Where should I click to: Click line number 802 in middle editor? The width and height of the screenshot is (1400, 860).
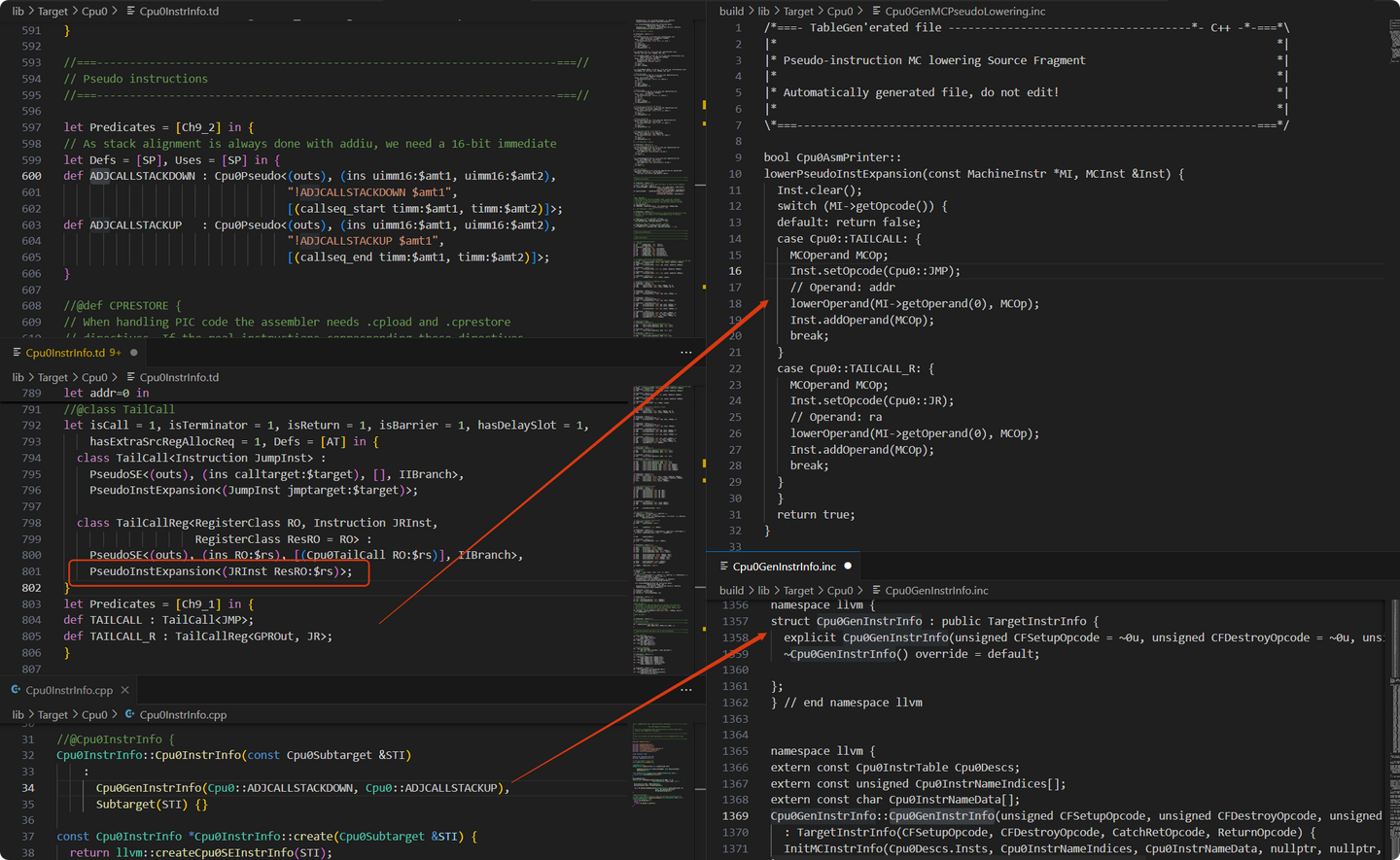pyautogui.click(x=31, y=587)
